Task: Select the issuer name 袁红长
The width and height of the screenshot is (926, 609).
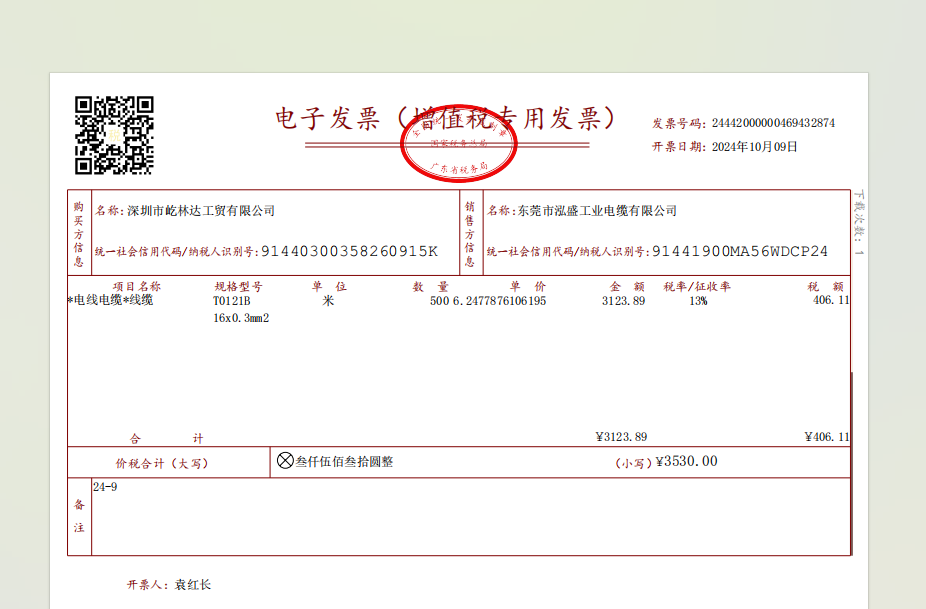Action: click(x=193, y=585)
